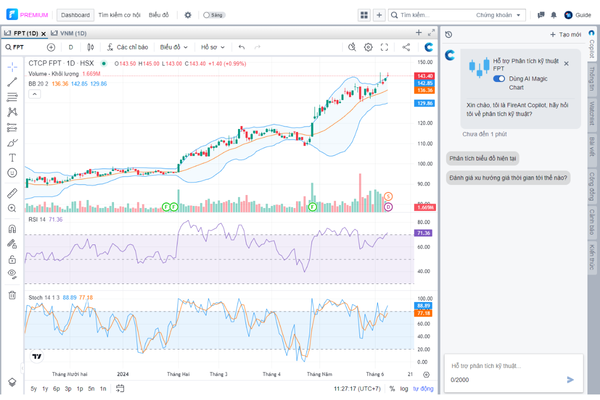Click the quick search icon in chart toolbar
The width and height of the screenshot is (600, 400).
(x=352, y=47)
